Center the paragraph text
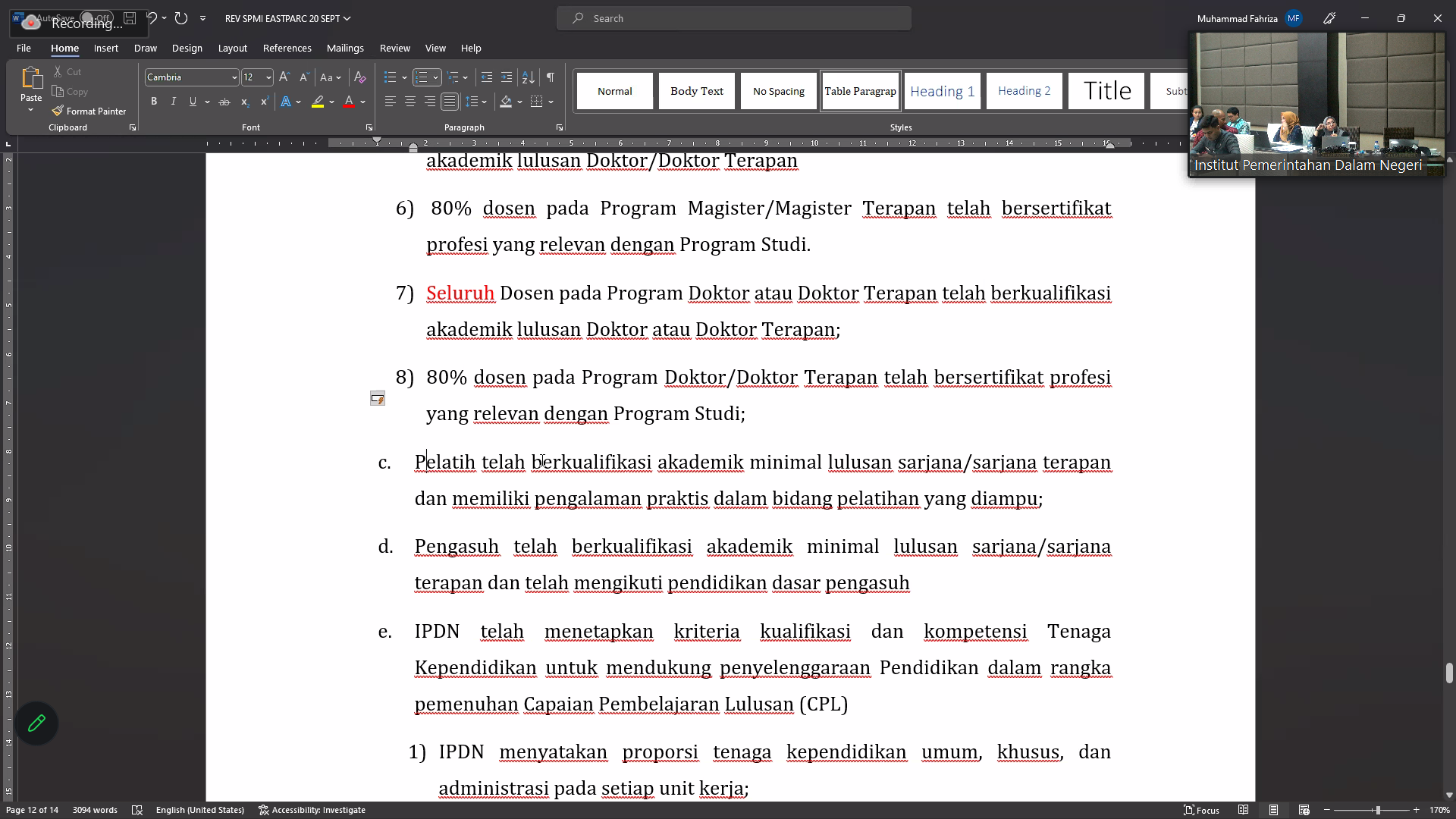This screenshot has width=1456, height=819. pos(409,102)
